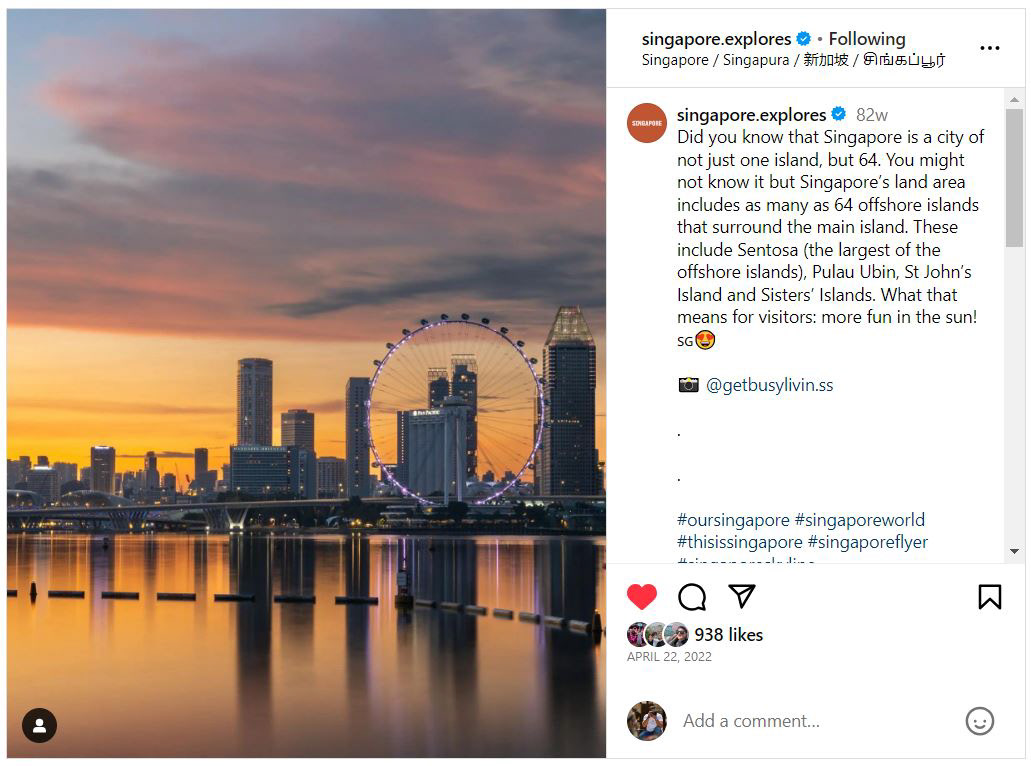Open the Singapore location tag under username
Image resolution: width=1031 pixels, height=766 pixels.
793,60
